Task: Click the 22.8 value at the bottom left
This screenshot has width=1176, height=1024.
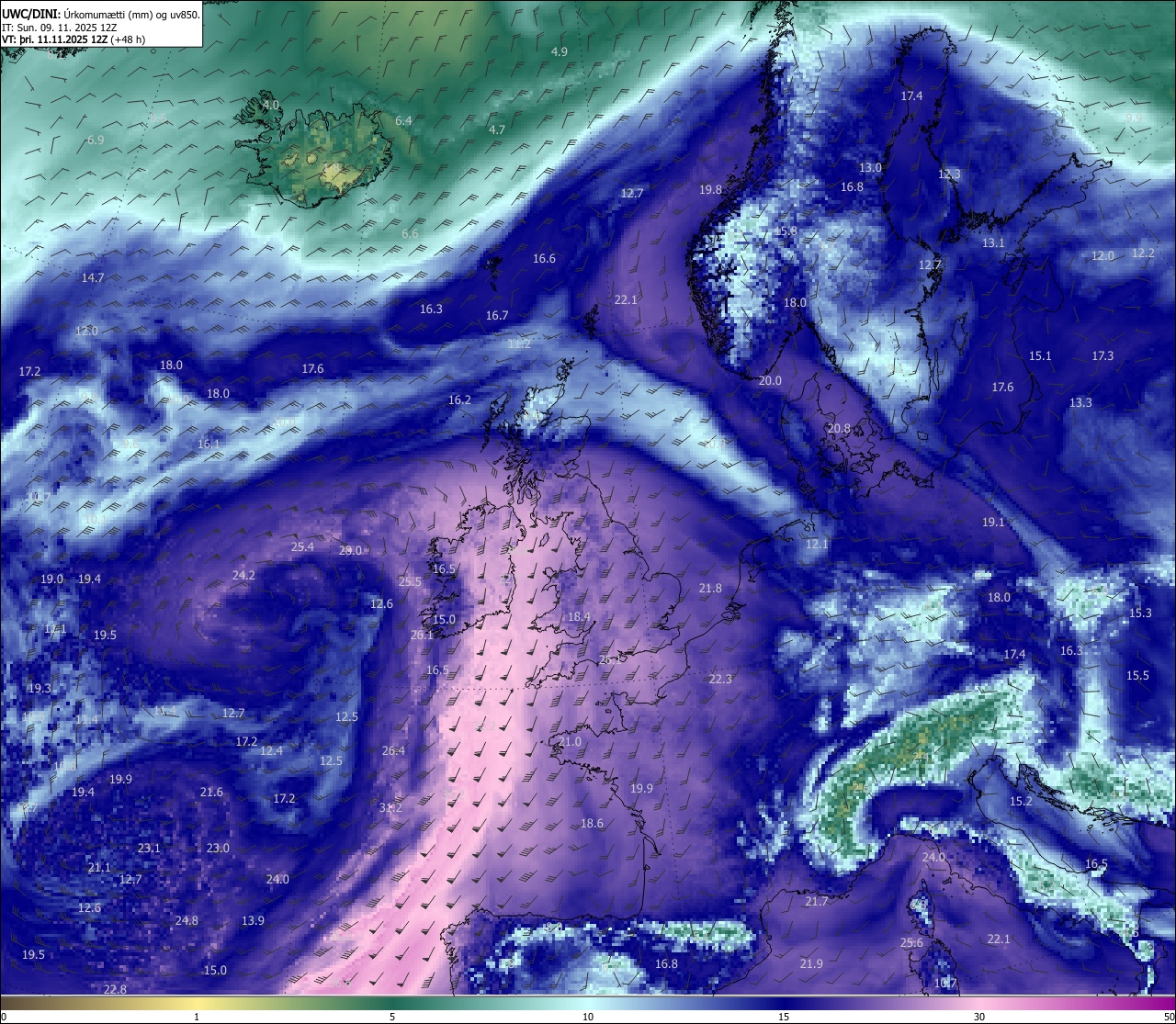Action: (x=115, y=990)
